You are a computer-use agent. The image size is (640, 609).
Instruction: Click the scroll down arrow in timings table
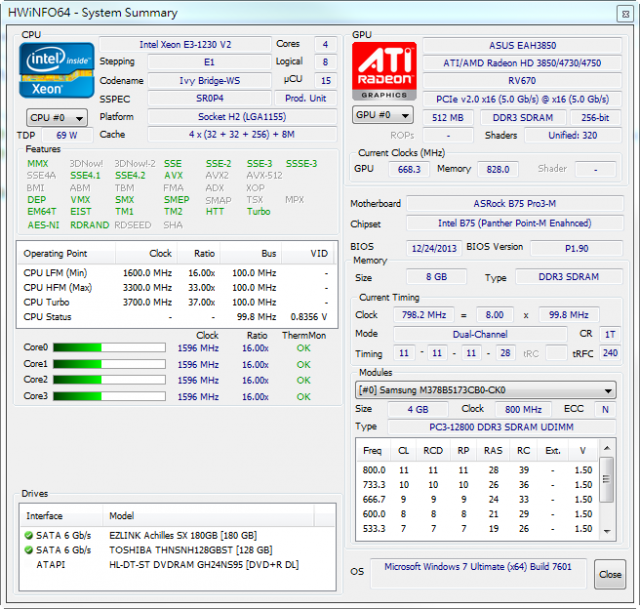pos(607,531)
